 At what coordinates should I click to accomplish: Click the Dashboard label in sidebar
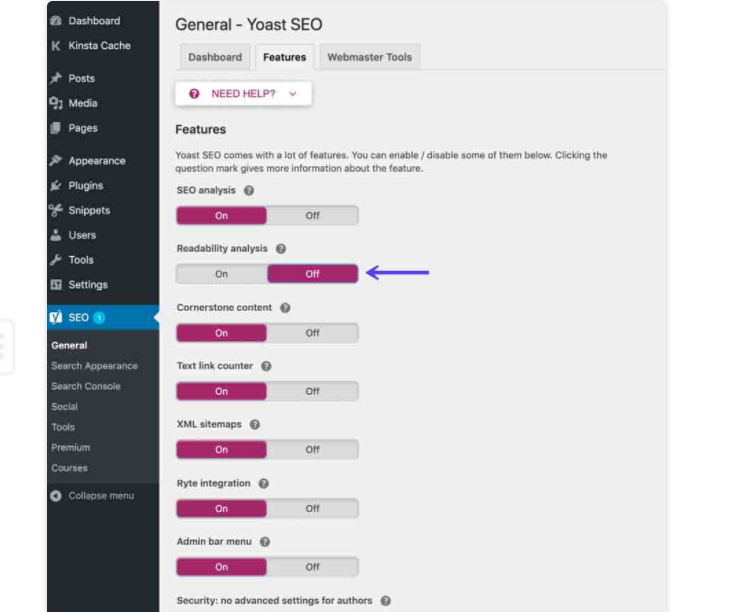click(94, 21)
